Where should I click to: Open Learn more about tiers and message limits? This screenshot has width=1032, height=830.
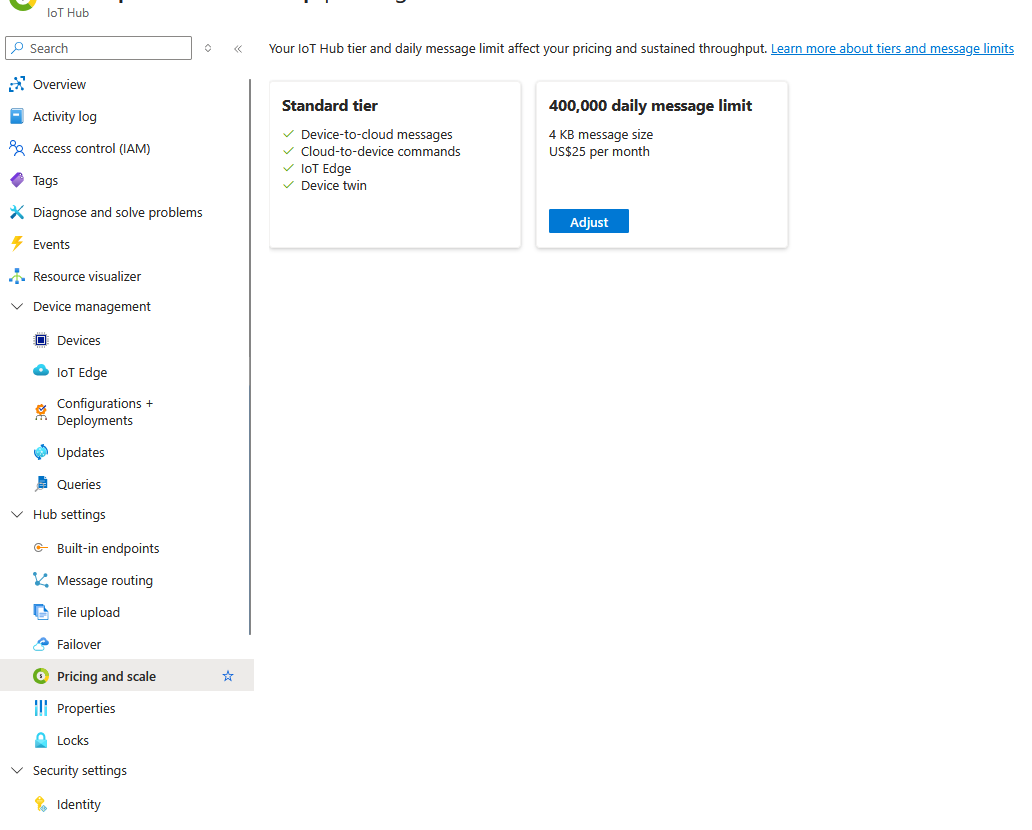pyautogui.click(x=892, y=49)
